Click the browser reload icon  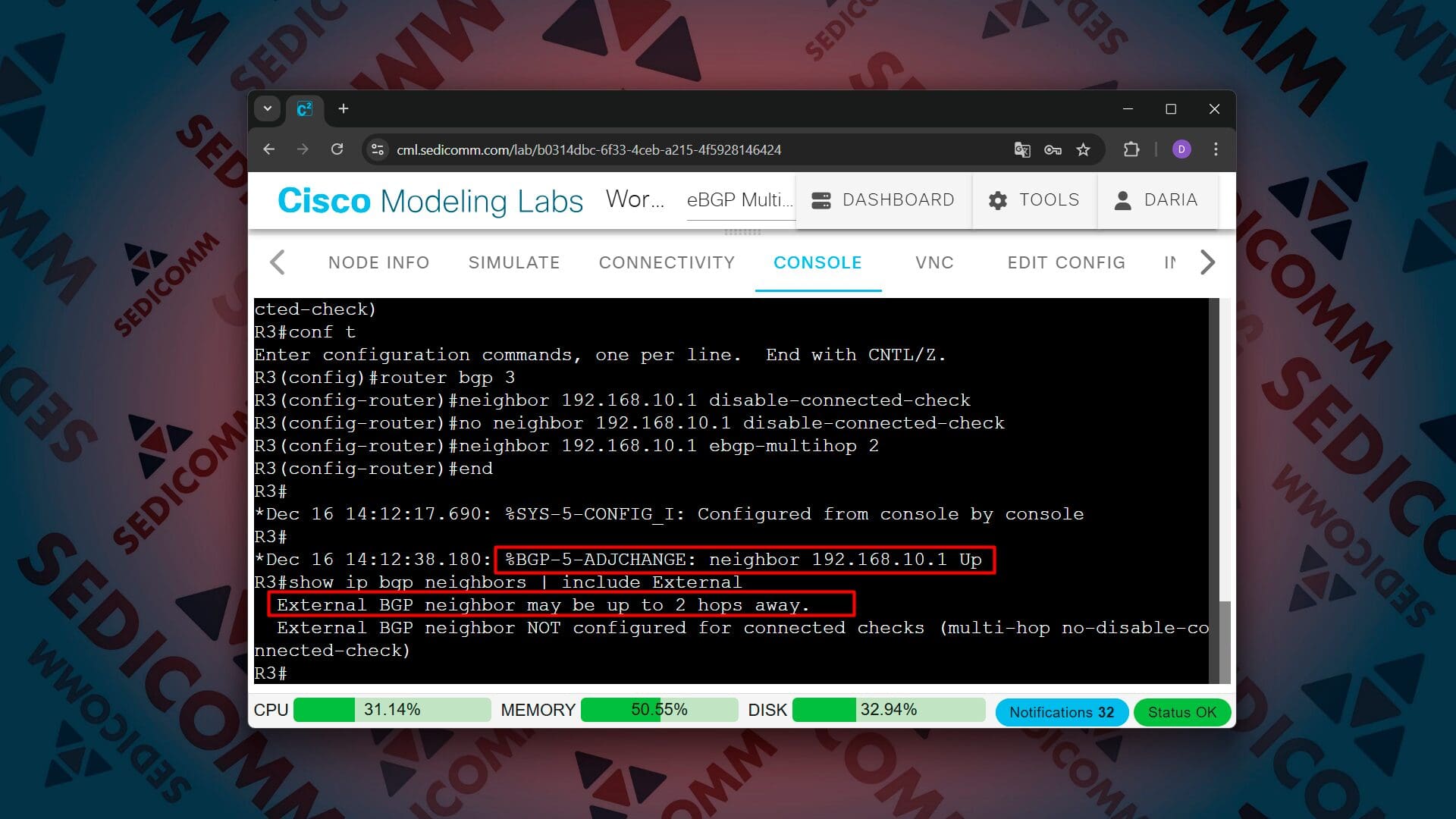coord(337,149)
